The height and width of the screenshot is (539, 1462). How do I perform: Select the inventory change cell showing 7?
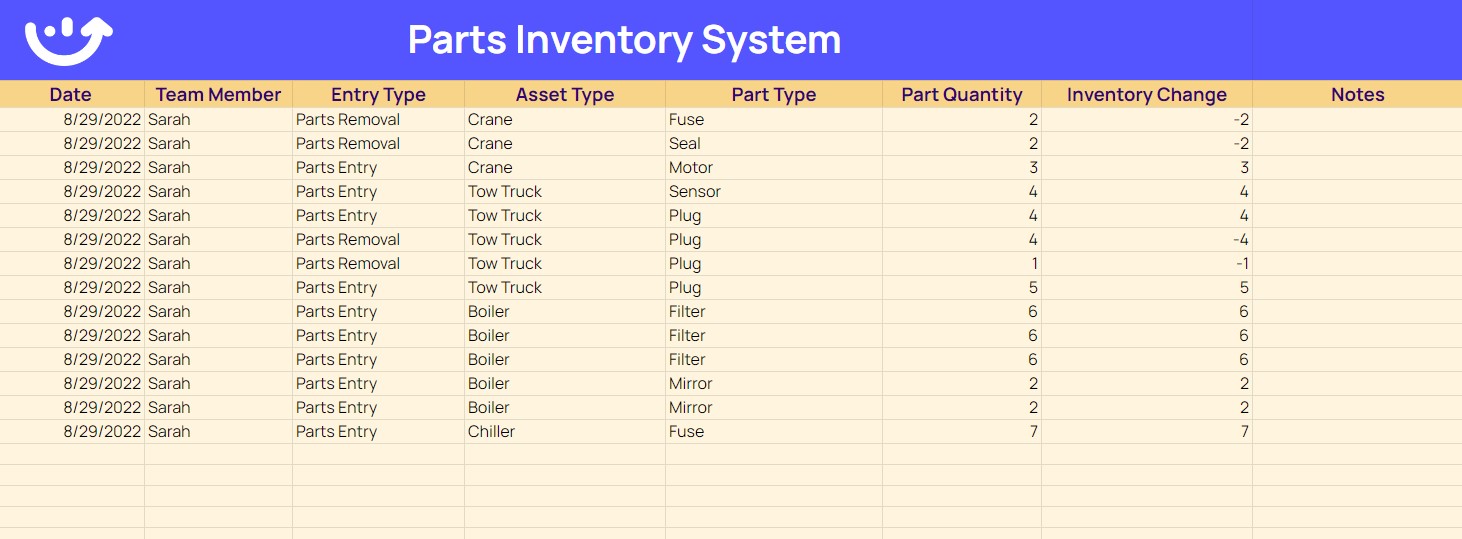(1147, 432)
